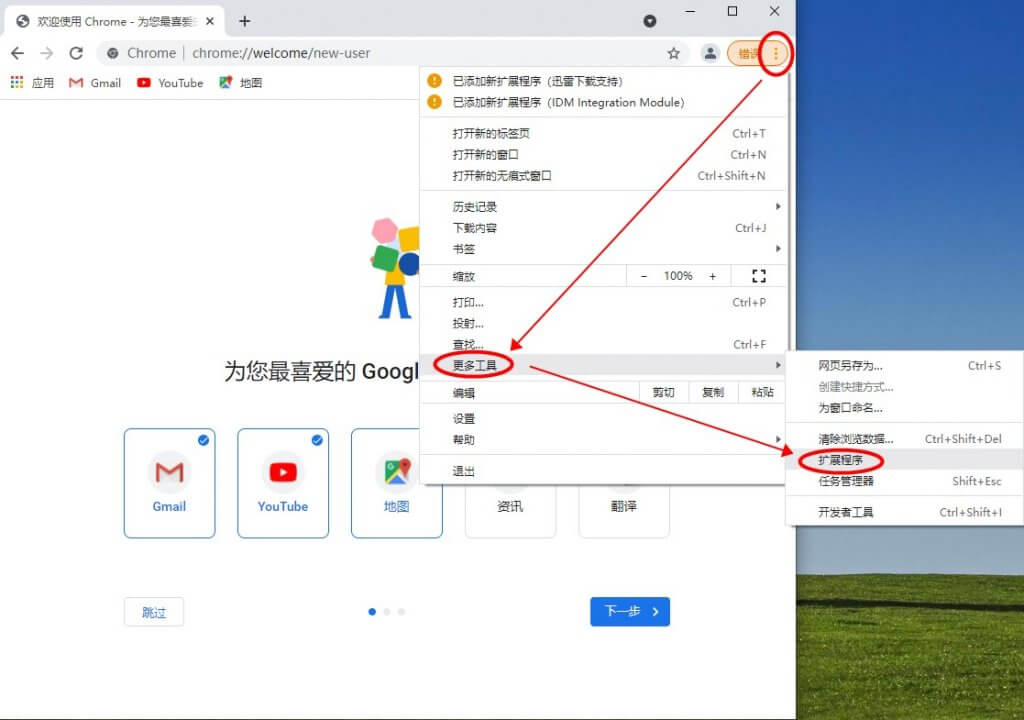Open 任务管理器 from the submenu
1024x720 pixels.
pyautogui.click(x=905, y=480)
